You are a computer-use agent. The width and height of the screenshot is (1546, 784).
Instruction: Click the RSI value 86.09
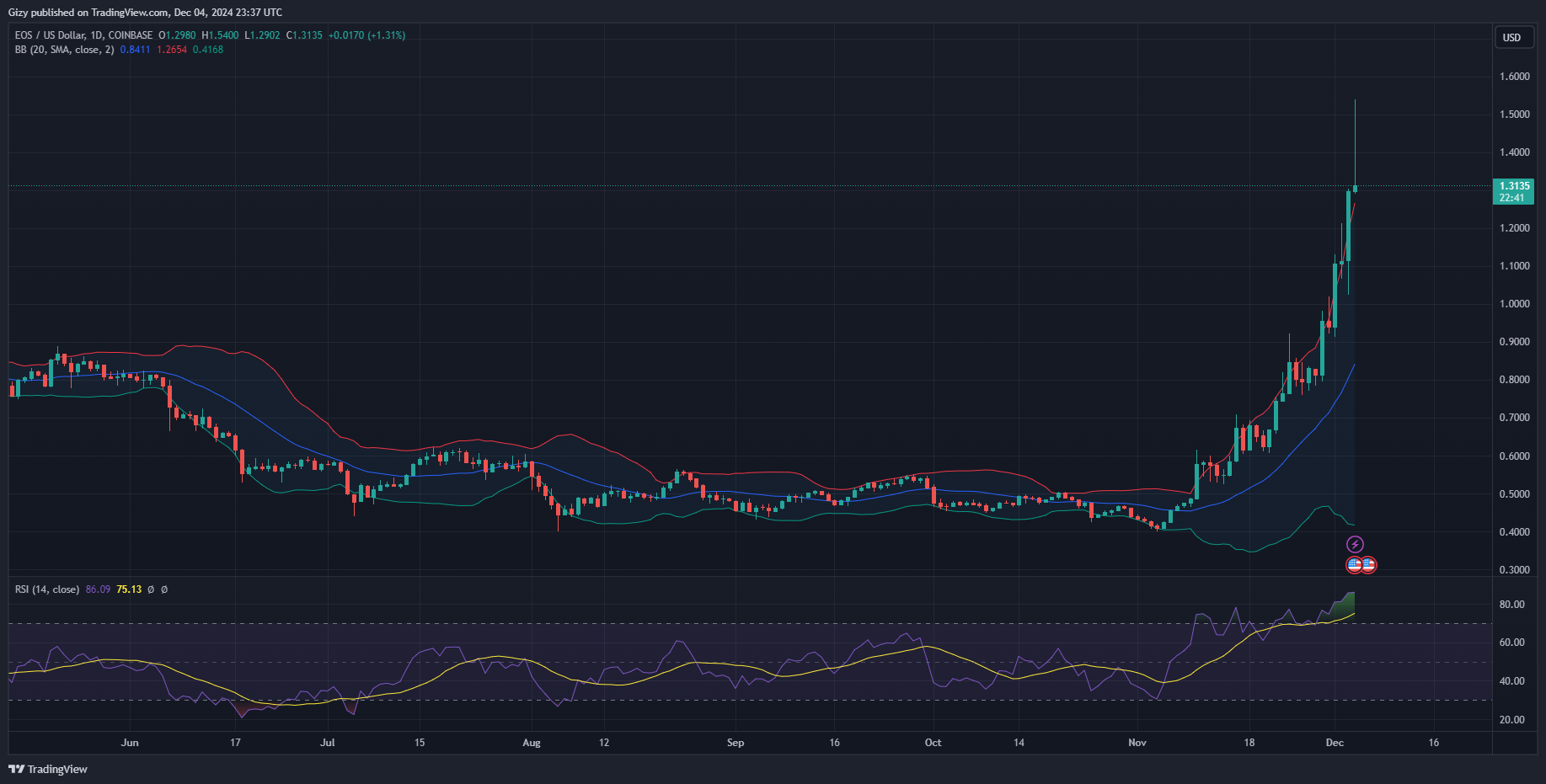[98, 589]
